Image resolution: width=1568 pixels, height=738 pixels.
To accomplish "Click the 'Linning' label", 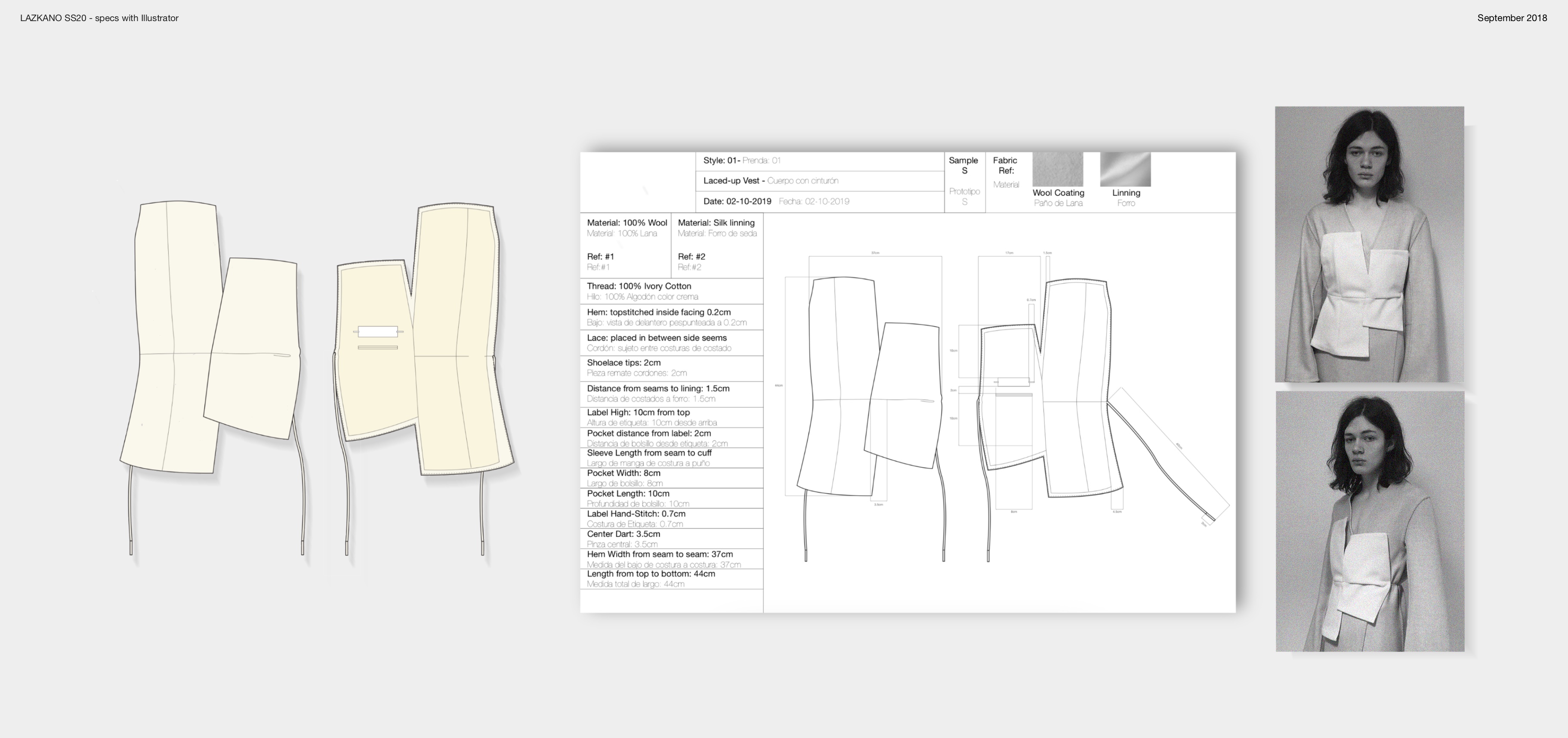I will coord(1126,193).
